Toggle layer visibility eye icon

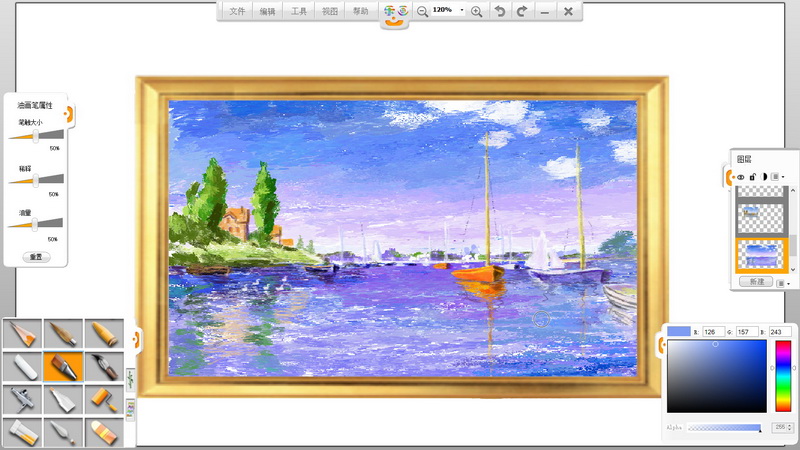(x=740, y=177)
